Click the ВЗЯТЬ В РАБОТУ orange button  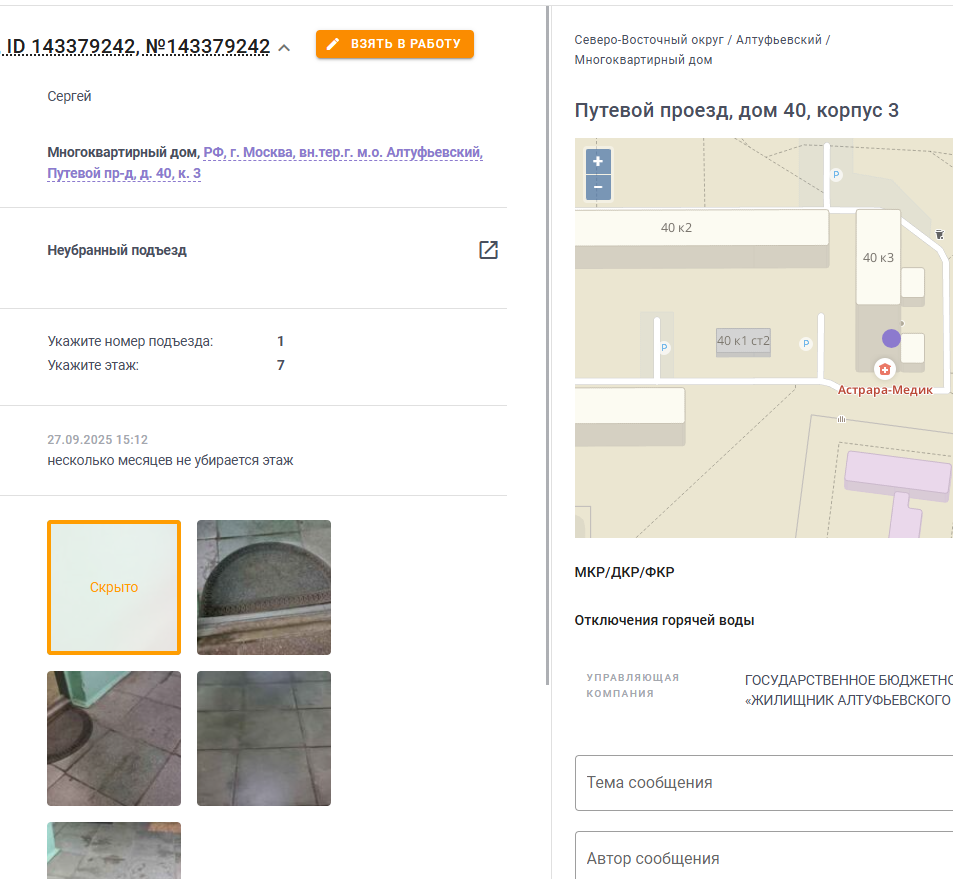point(394,44)
